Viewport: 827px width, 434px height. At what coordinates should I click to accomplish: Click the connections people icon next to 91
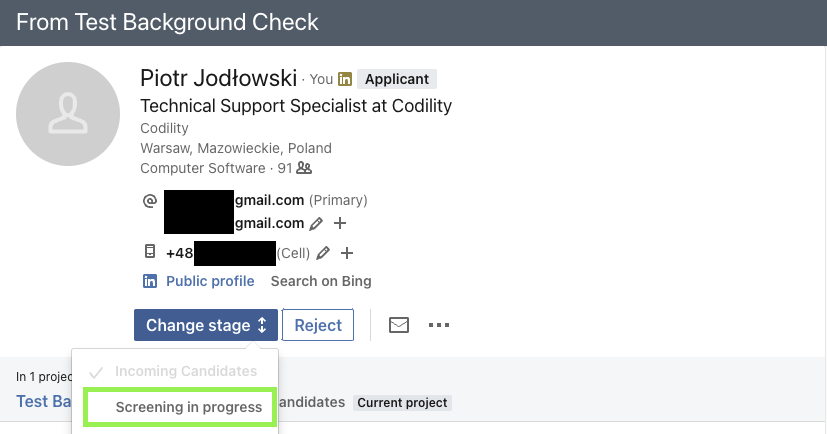pyautogui.click(x=304, y=168)
